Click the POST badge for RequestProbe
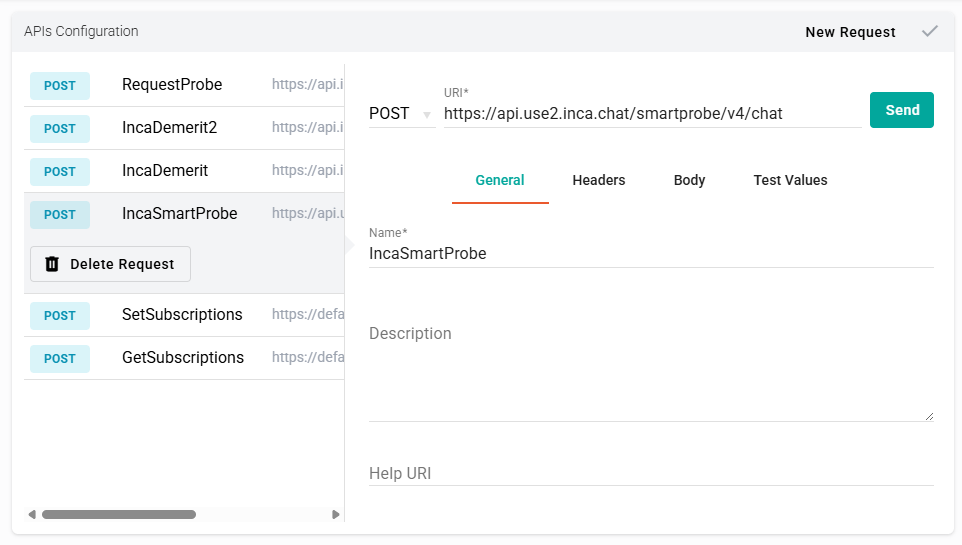The image size is (962, 545). 60,85
